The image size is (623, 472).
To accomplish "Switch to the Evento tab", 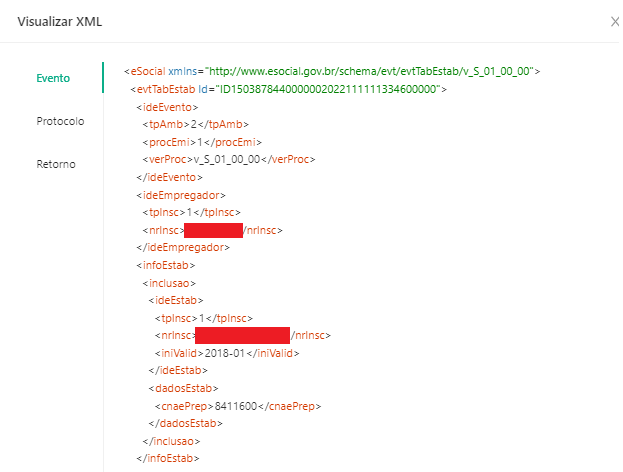I will point(53,78).
